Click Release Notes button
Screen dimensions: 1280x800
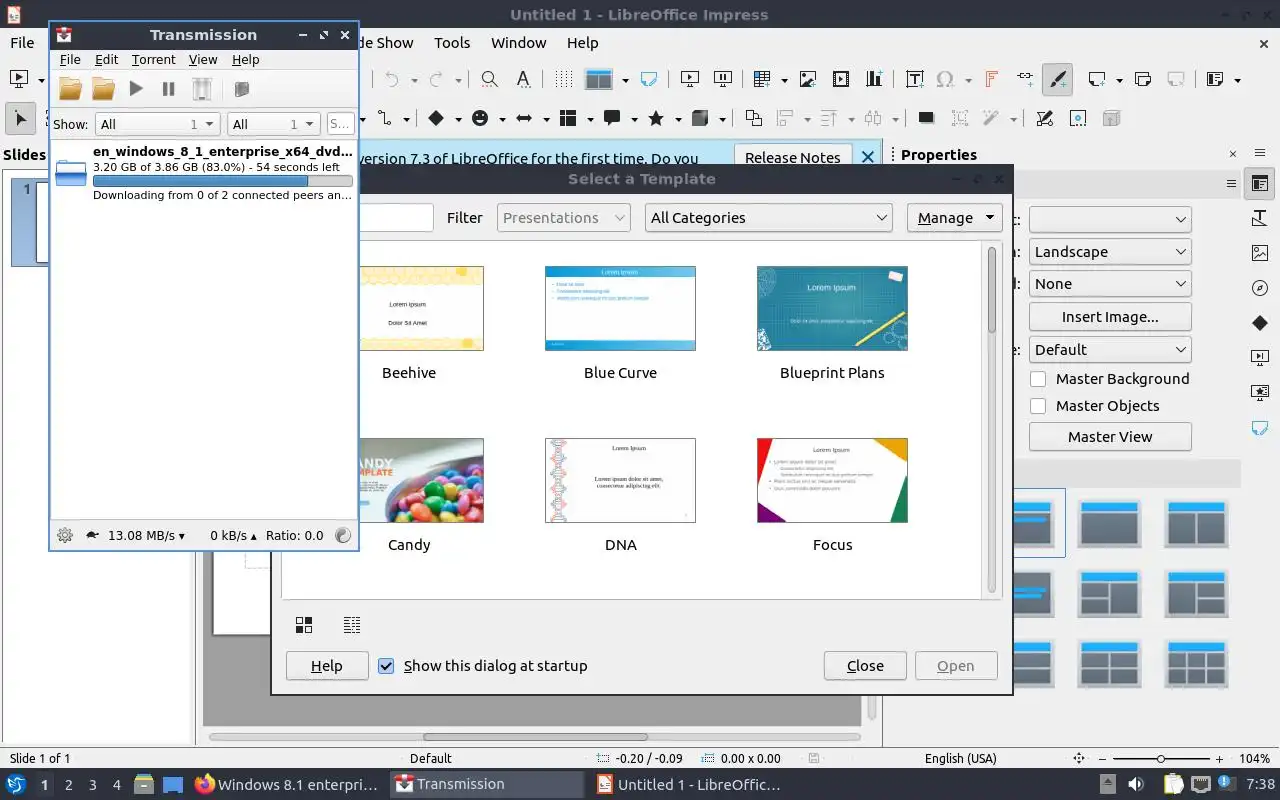click(x=793, y=157)
